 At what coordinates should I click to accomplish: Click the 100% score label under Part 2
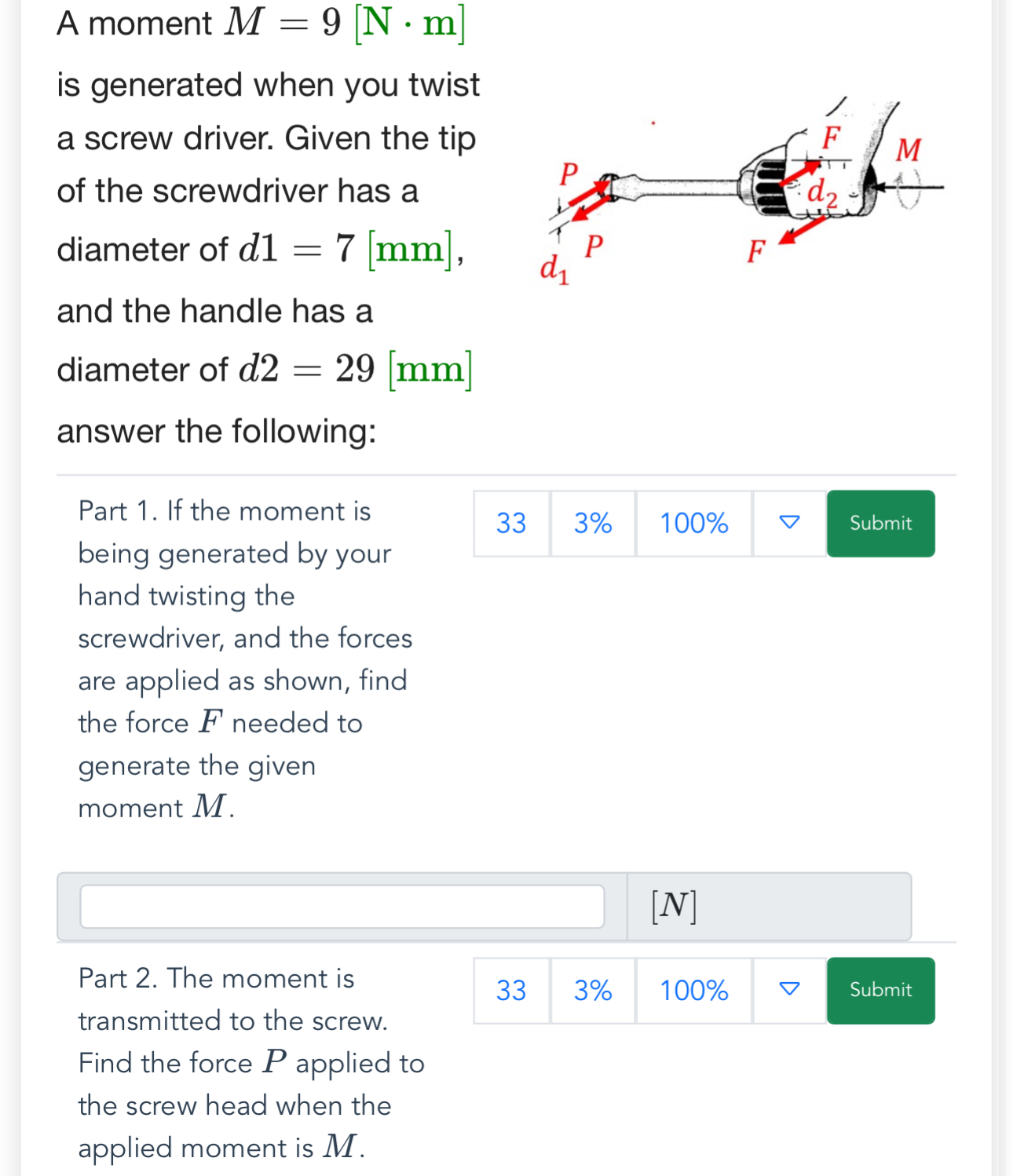click(693, 990)
